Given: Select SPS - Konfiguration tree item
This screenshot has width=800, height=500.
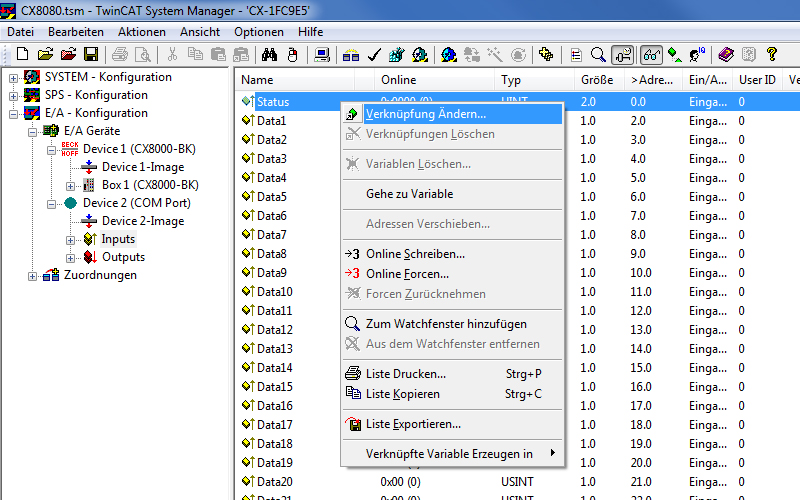Looking at the screenshot, I should point(96,95).
